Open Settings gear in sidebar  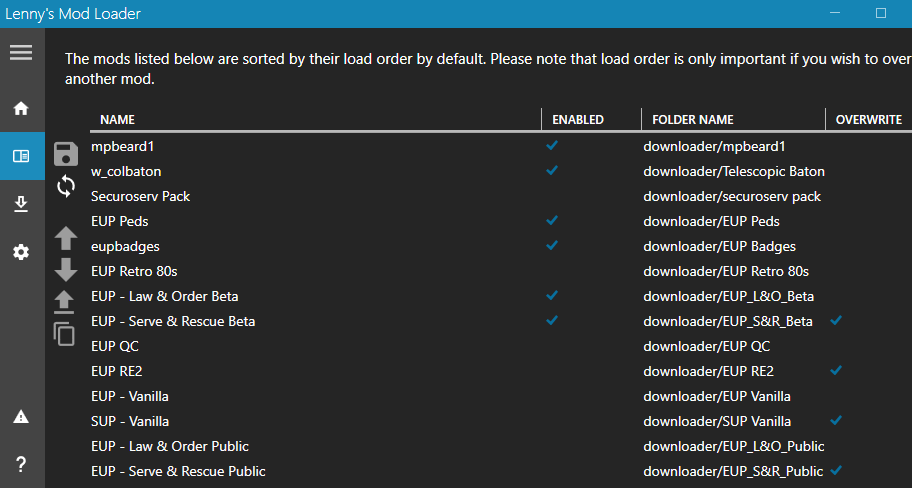[21, 253]
